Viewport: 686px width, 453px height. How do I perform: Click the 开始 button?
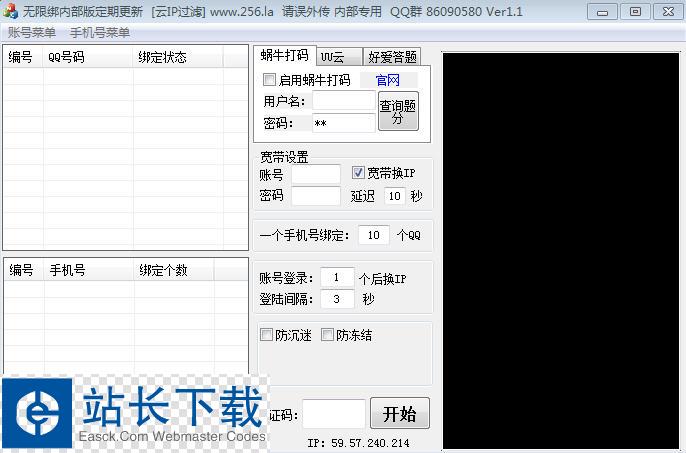(400, 414)
